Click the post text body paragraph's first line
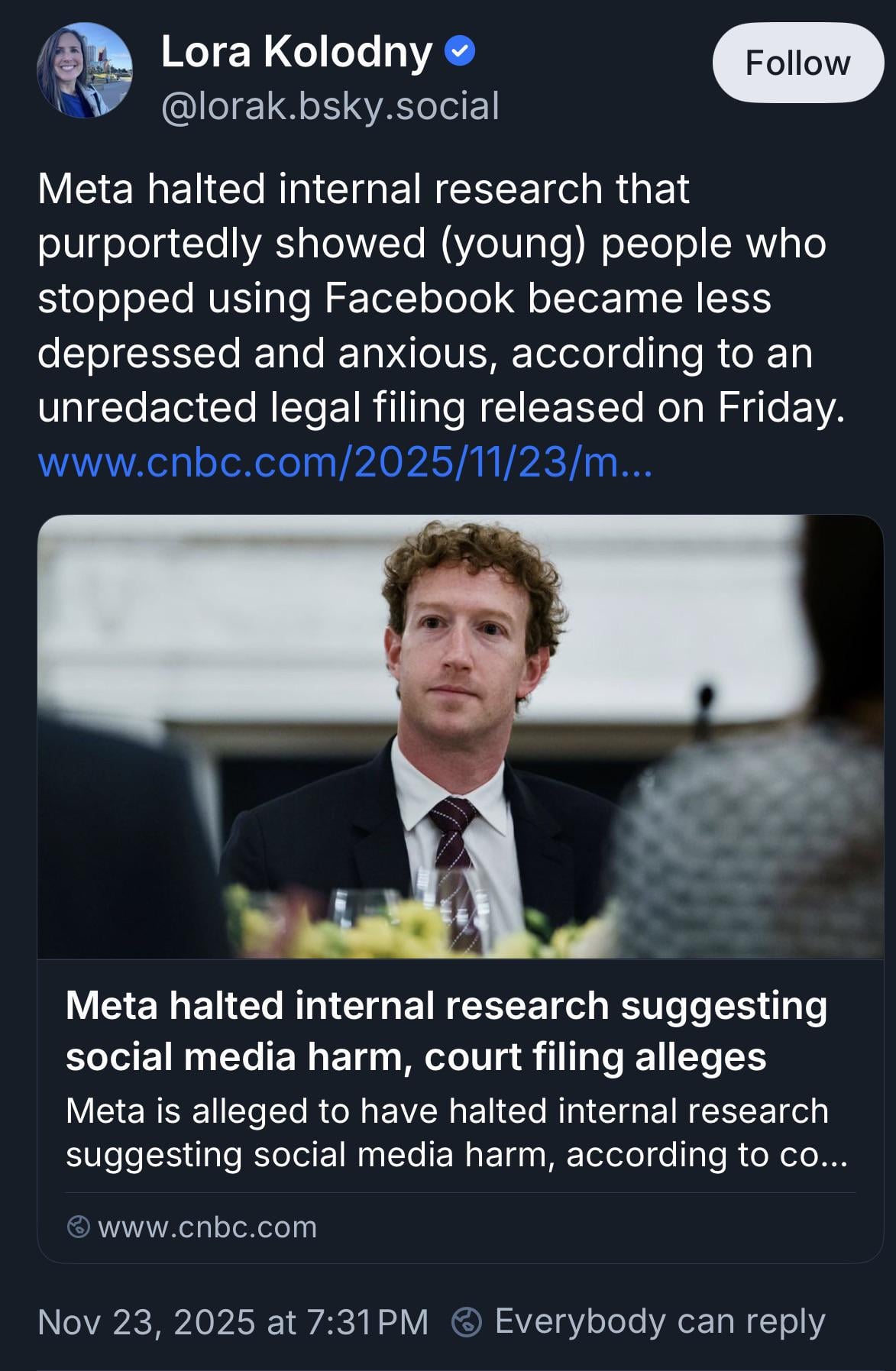 [x=363, y=189]
